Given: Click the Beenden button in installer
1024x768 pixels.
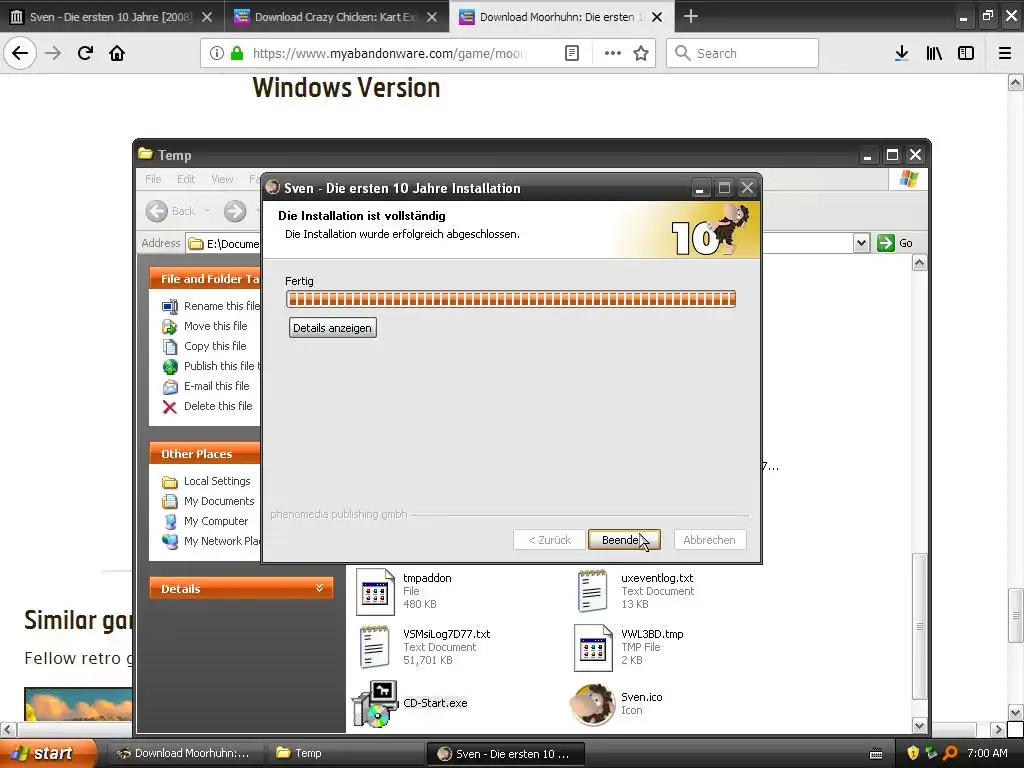Looking at the screenshot, I should (624, 540).
